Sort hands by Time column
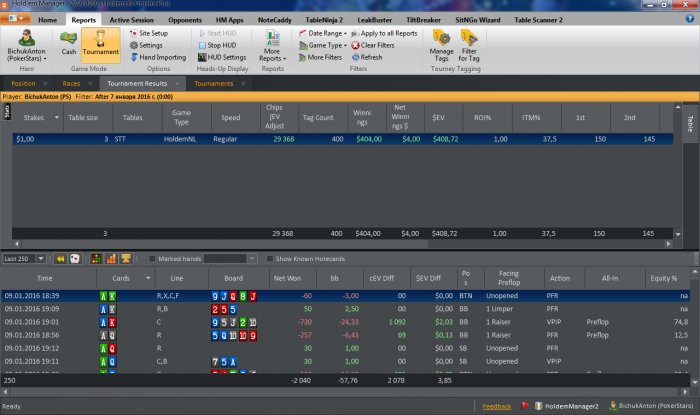Screen dimensions: 700x415 [x=45, y=278]
